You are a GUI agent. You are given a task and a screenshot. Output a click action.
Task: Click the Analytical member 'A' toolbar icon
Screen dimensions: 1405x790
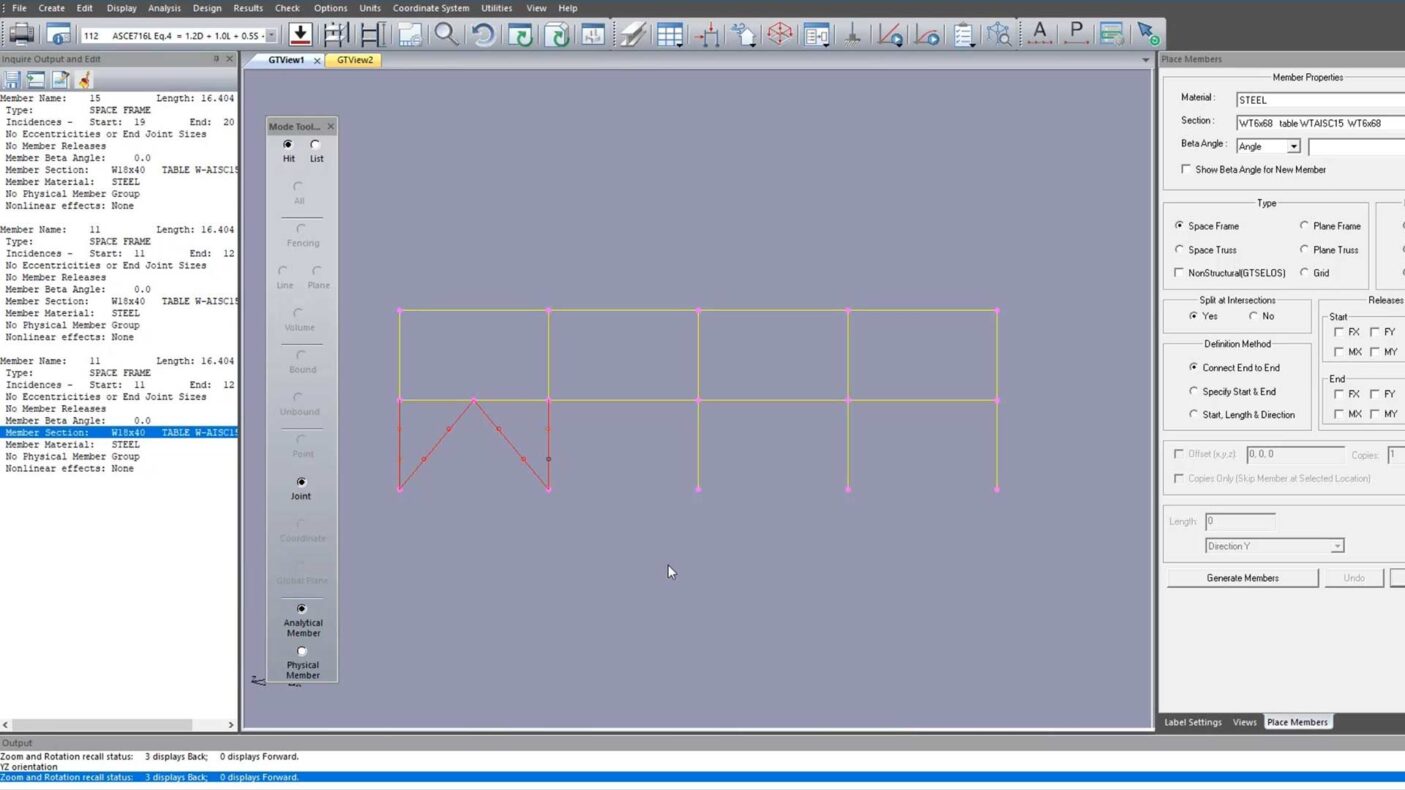point(1039,34)
